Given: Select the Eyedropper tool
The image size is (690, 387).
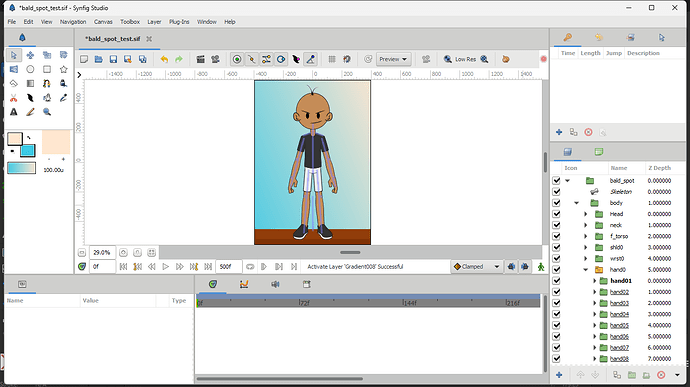Looking at the screenshot, I should 64,98.
